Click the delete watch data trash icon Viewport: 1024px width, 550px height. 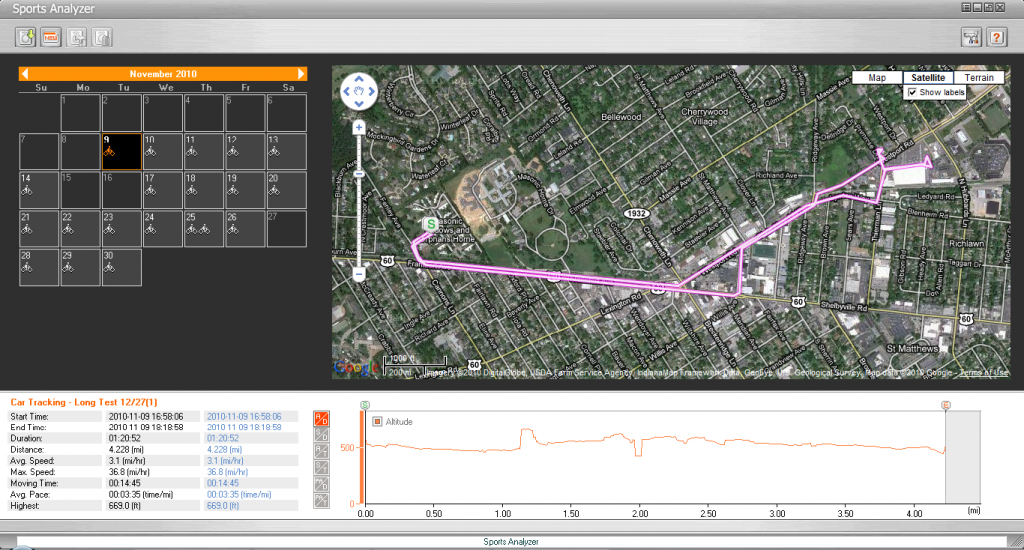pos(102,37)
